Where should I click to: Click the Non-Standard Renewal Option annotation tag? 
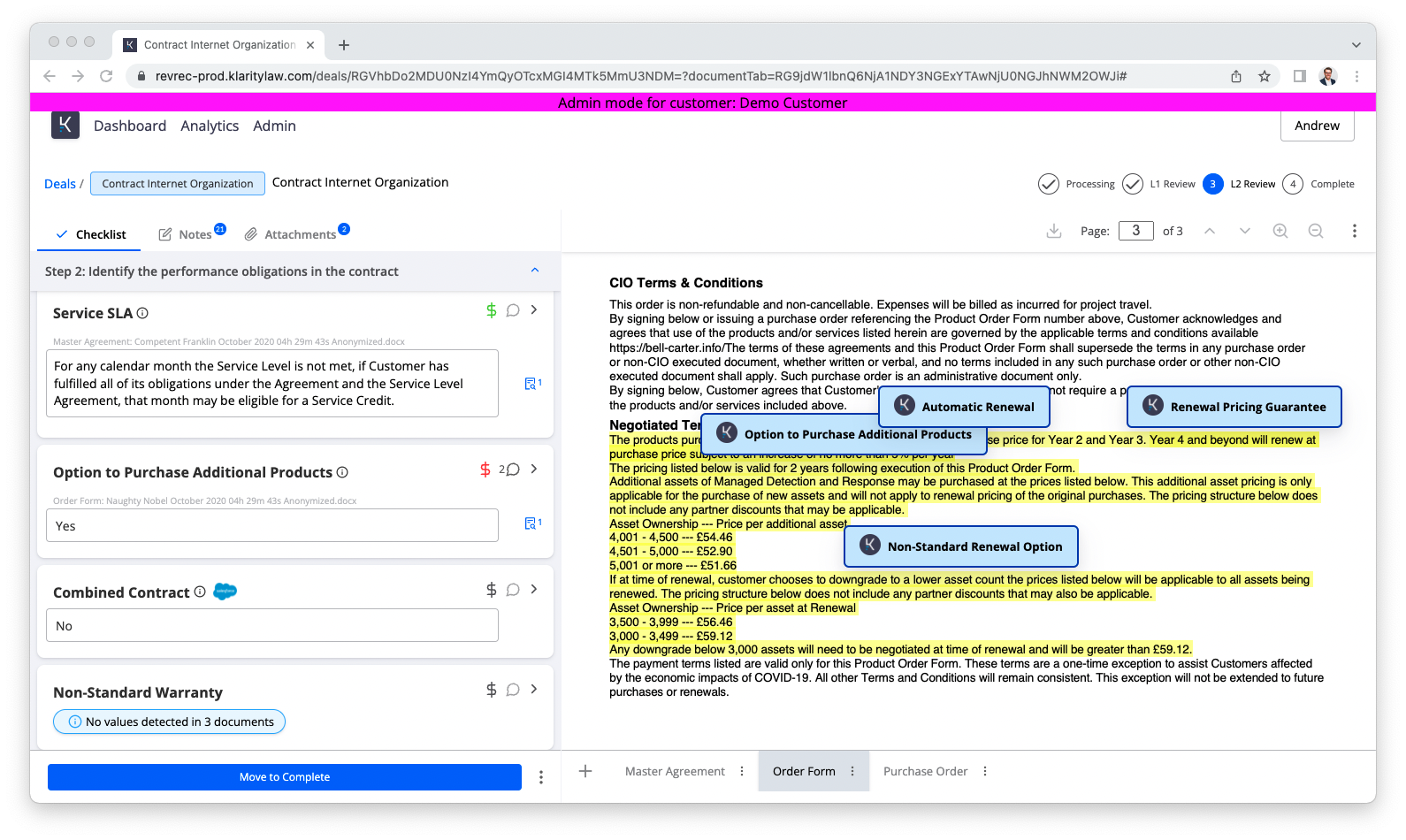point(961,546)
